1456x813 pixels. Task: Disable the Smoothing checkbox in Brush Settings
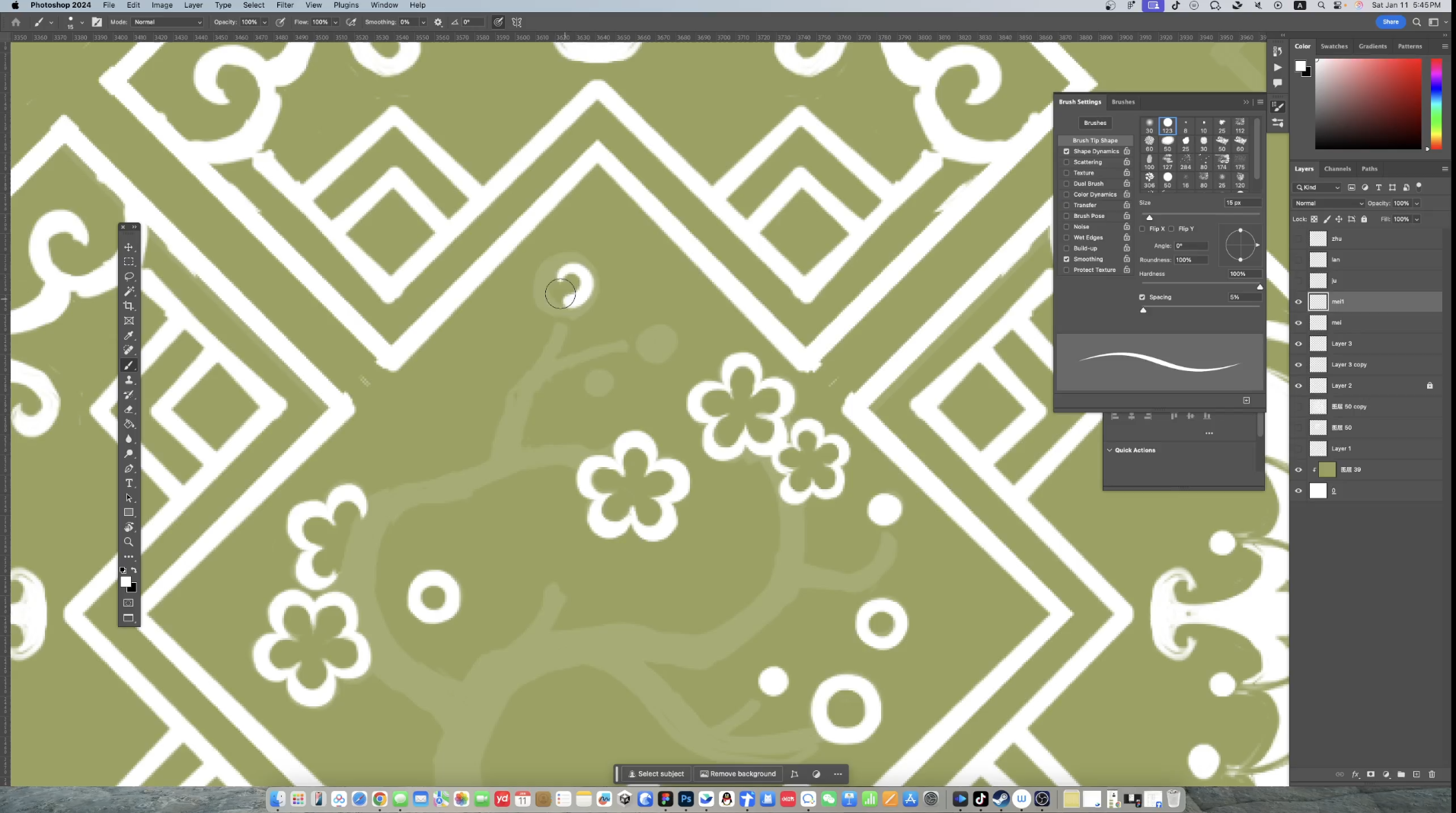1066,259
